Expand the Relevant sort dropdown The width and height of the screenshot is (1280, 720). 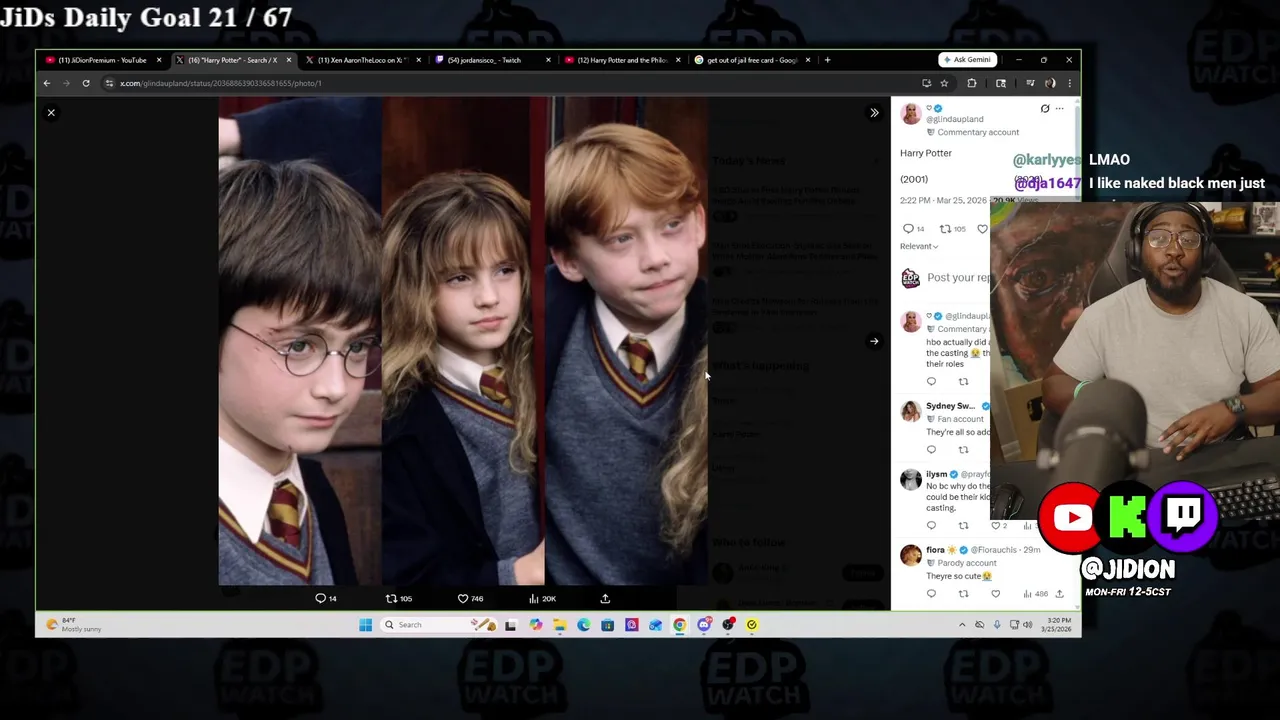[x=919, y=246]
